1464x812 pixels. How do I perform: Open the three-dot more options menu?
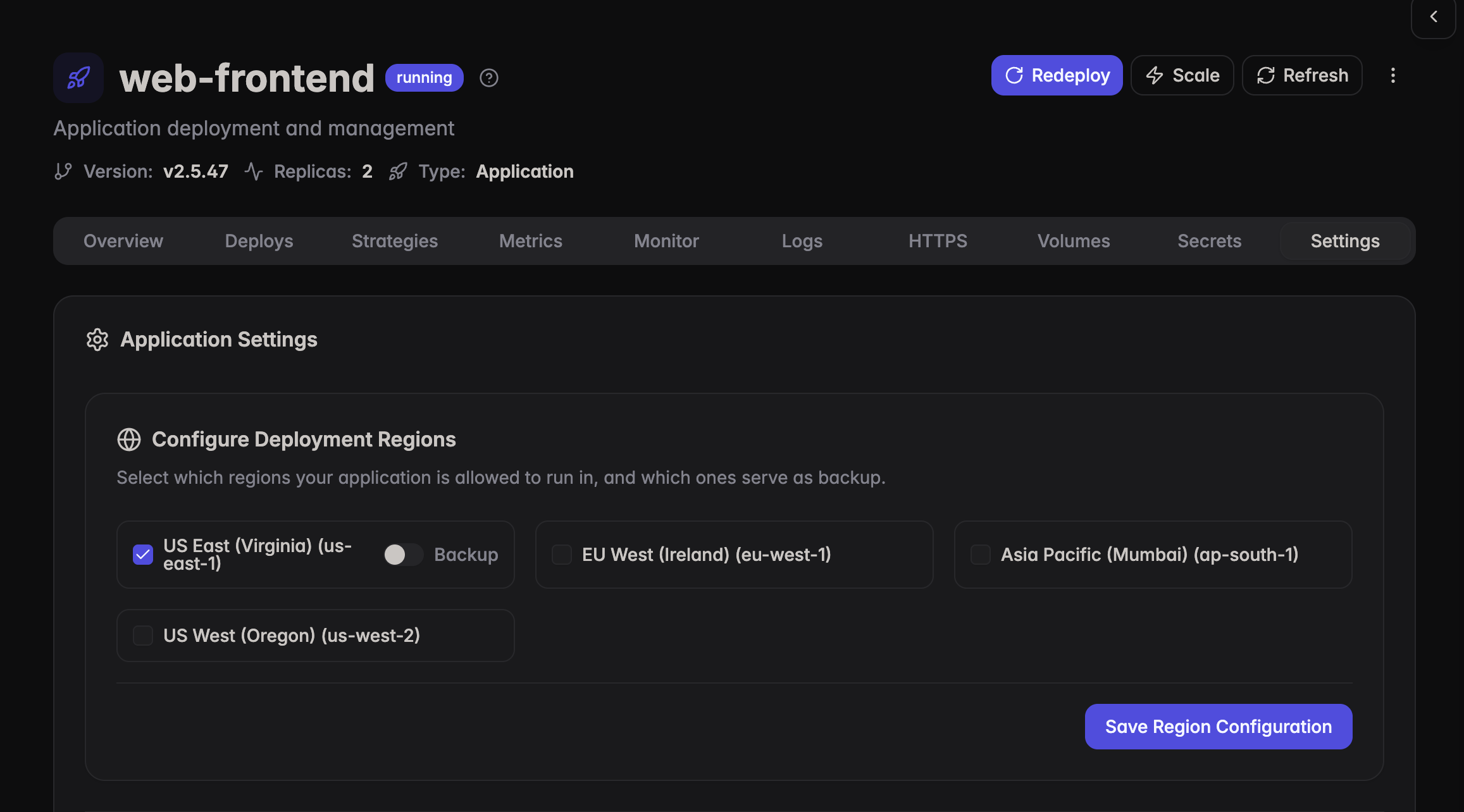(1393, 75)
